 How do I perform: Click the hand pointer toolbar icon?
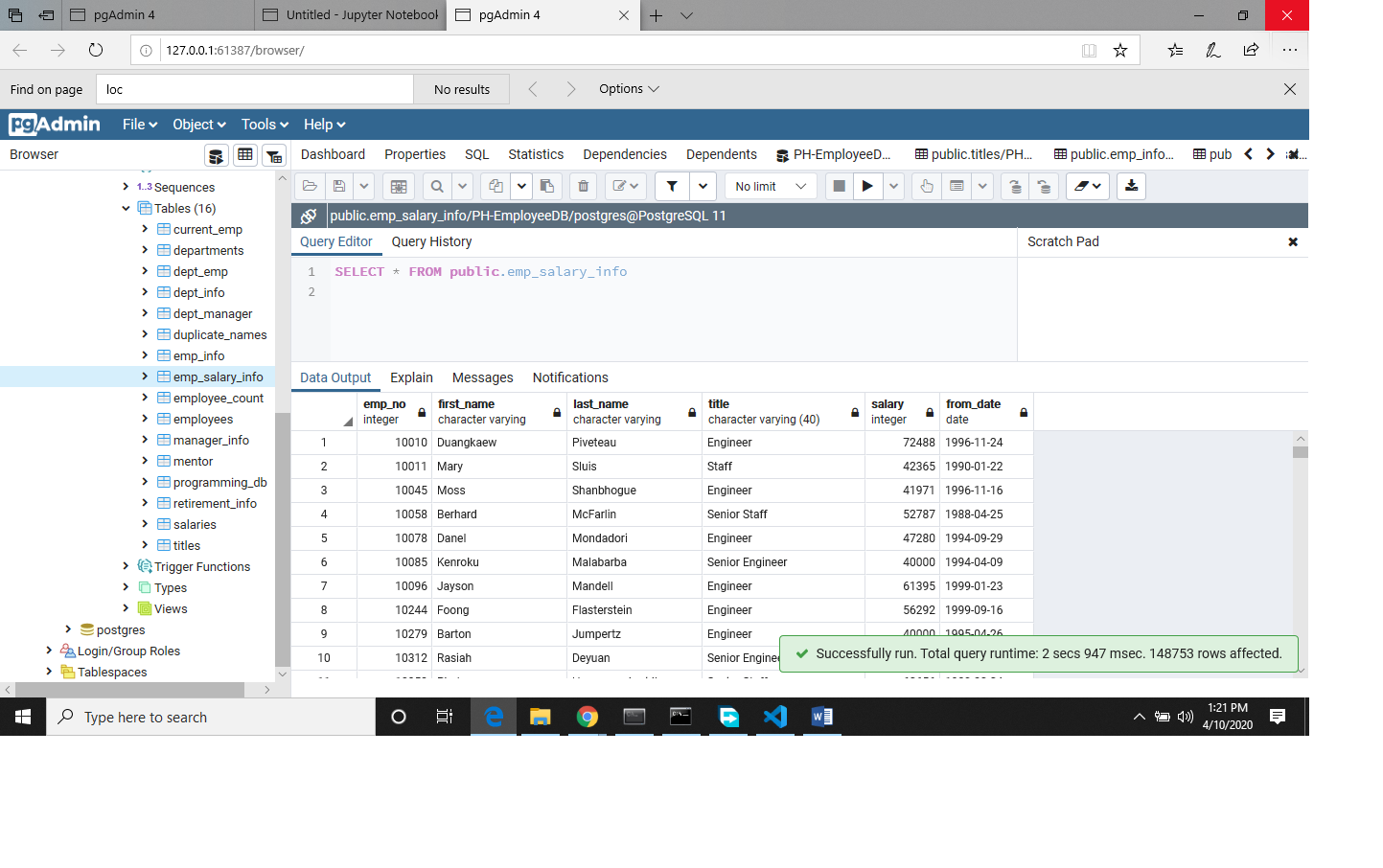926,186
